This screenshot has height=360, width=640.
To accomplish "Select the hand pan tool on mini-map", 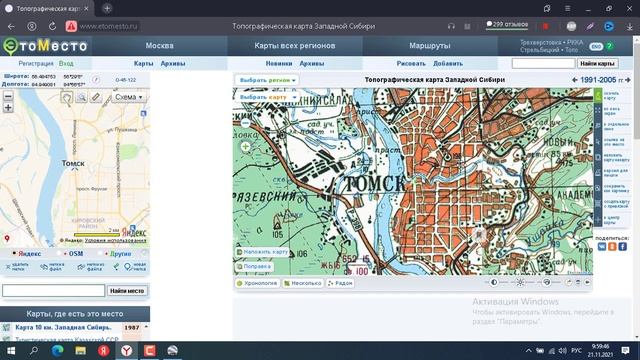I will 67,97.
